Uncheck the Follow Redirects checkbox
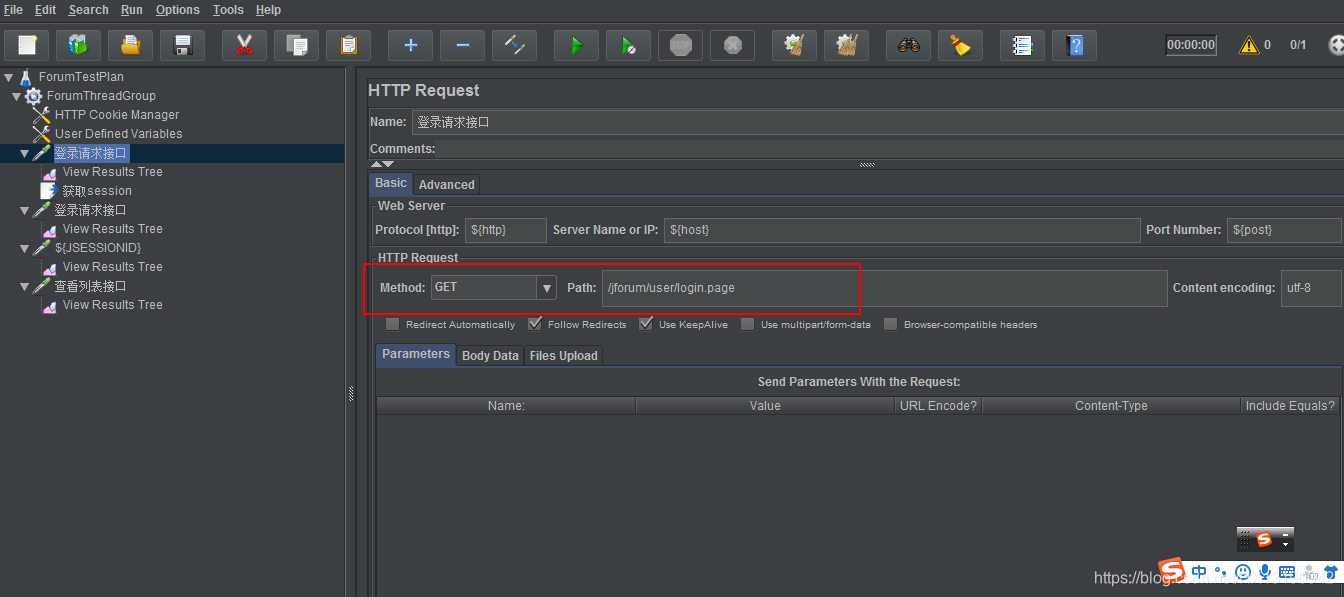 click(535, 324)
